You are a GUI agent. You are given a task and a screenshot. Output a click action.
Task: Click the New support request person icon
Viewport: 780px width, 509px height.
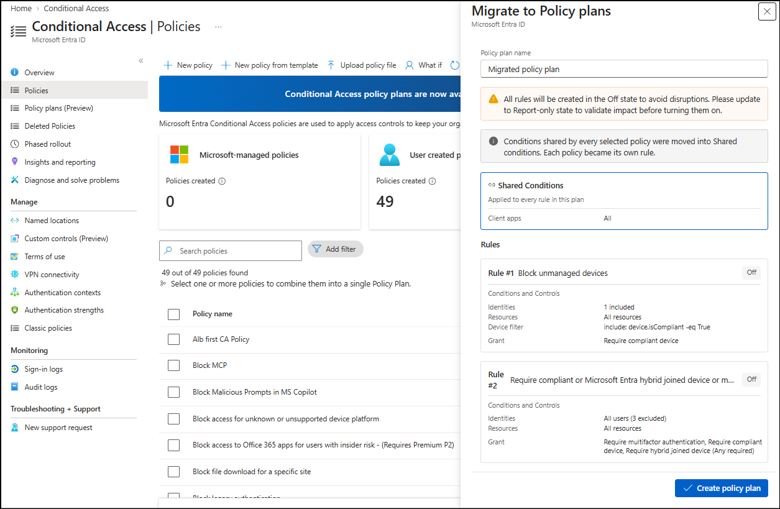click(x=14, y=427)
